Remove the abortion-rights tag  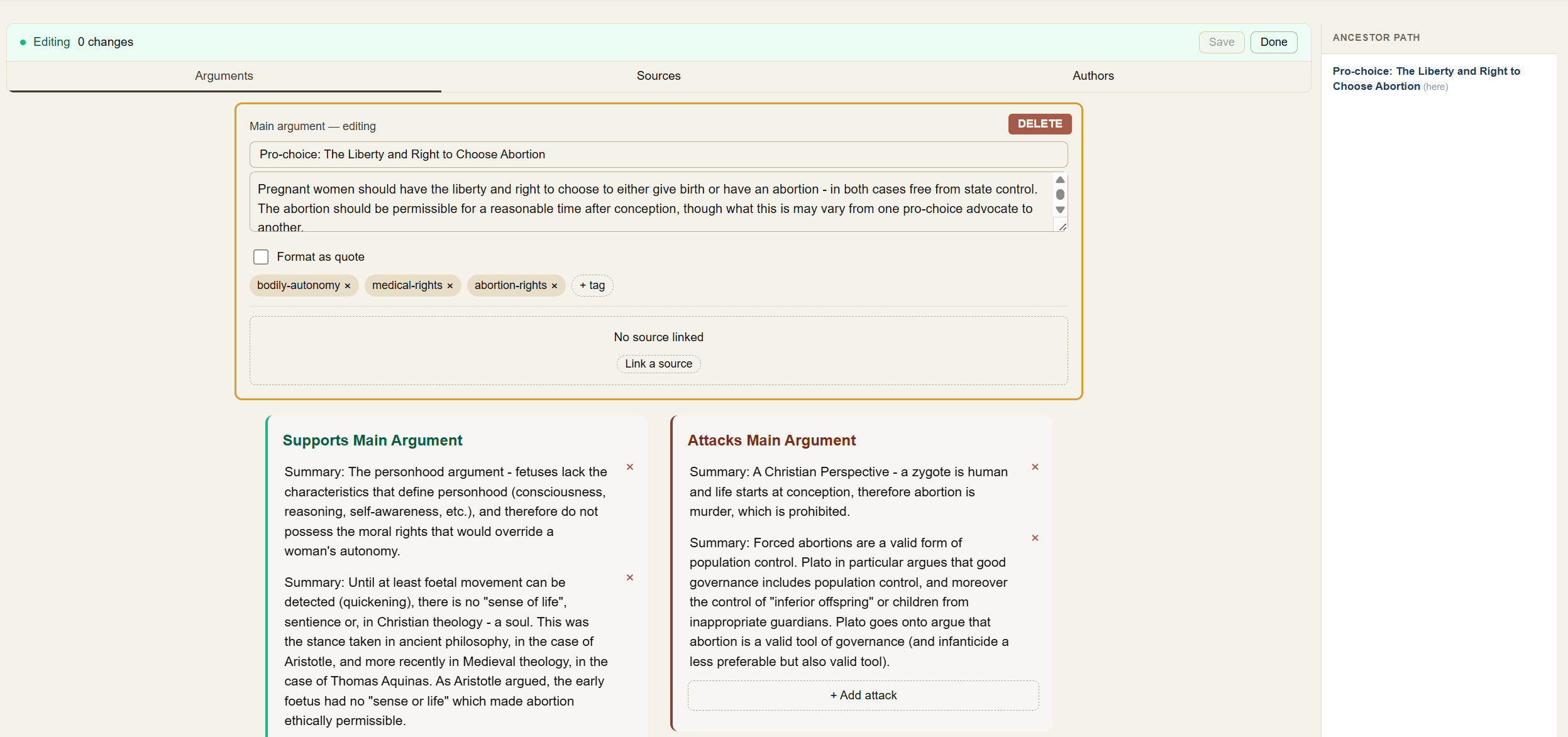[555, 286]
